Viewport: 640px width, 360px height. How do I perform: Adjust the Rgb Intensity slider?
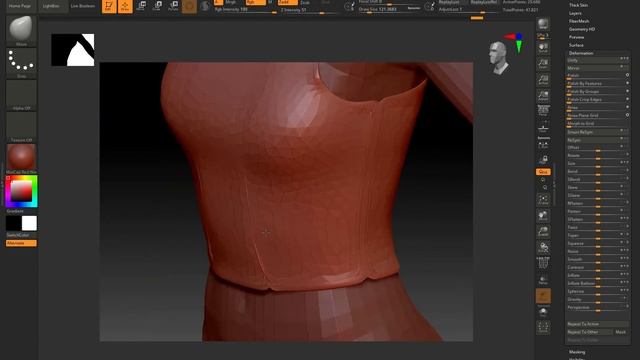(245, 10)
